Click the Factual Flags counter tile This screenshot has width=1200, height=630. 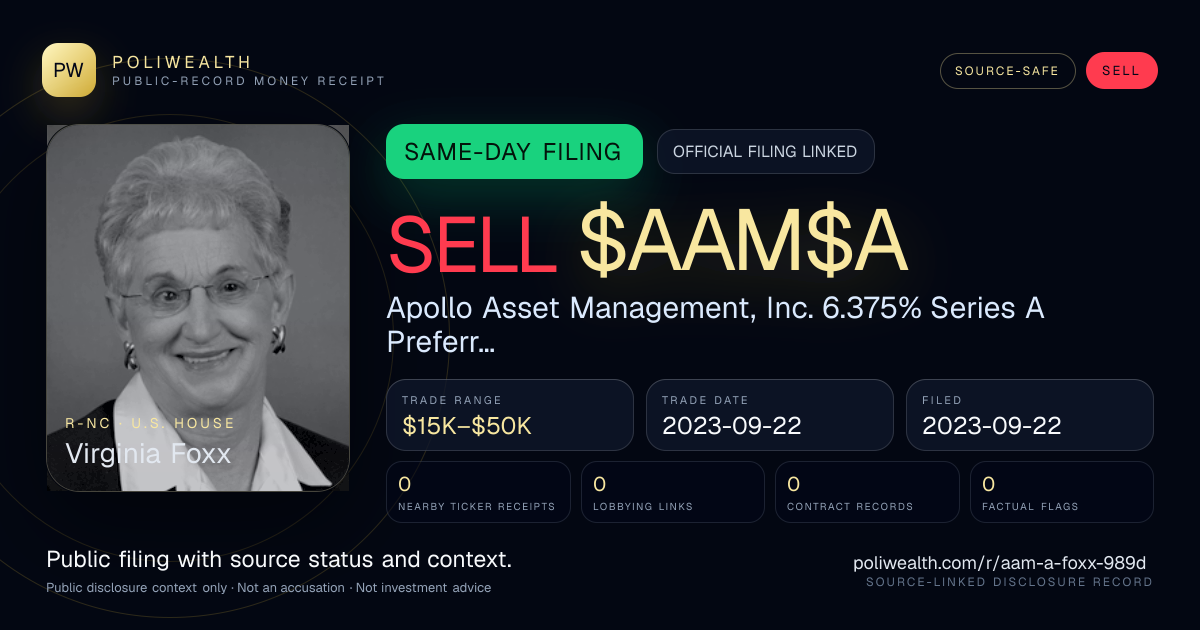click(1062, 492)
